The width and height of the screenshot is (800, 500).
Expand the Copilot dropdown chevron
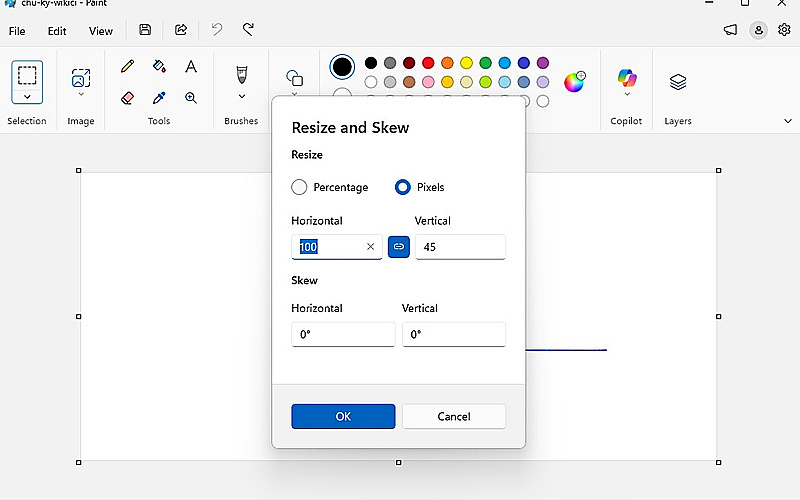click(x=627, y=94)
